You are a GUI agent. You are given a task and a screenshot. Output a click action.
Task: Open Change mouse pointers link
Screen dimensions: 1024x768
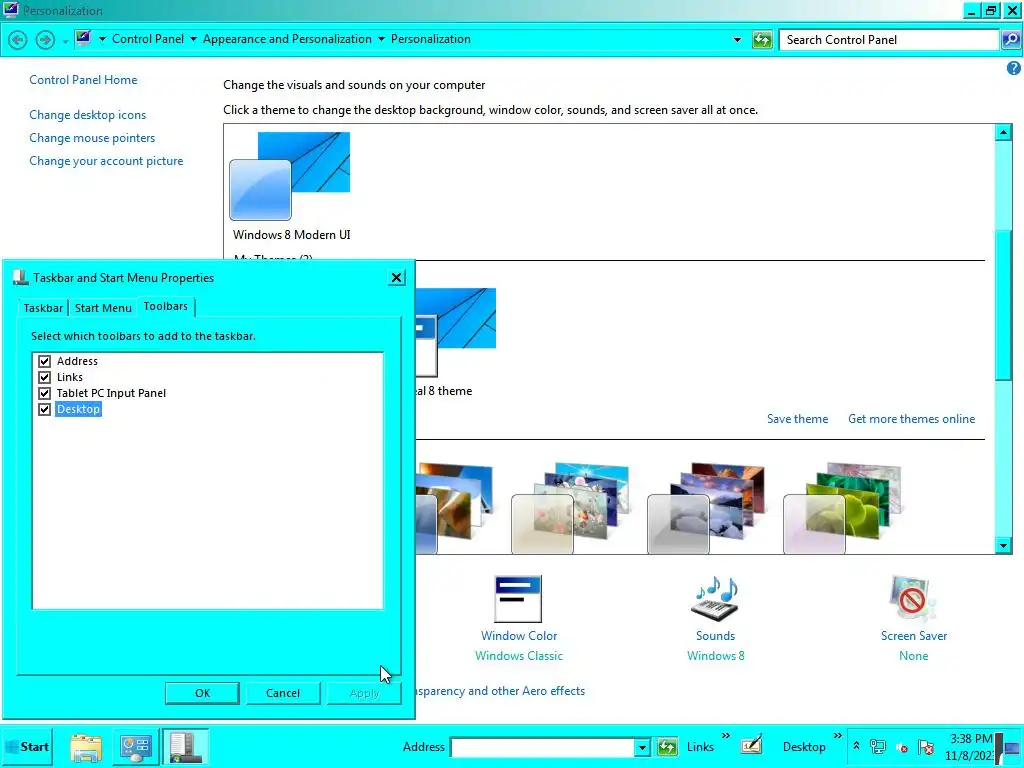(92, 138)
